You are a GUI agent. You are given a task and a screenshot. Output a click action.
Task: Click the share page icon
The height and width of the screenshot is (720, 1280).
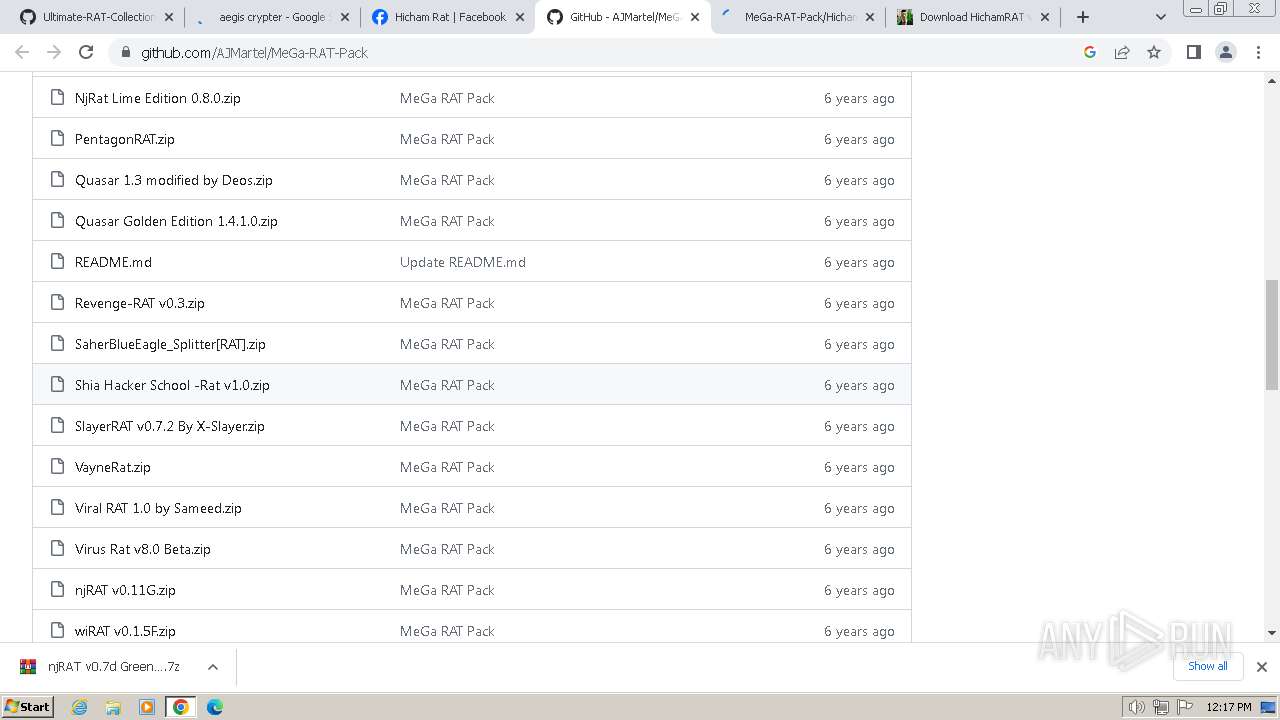click(1122, 52)
